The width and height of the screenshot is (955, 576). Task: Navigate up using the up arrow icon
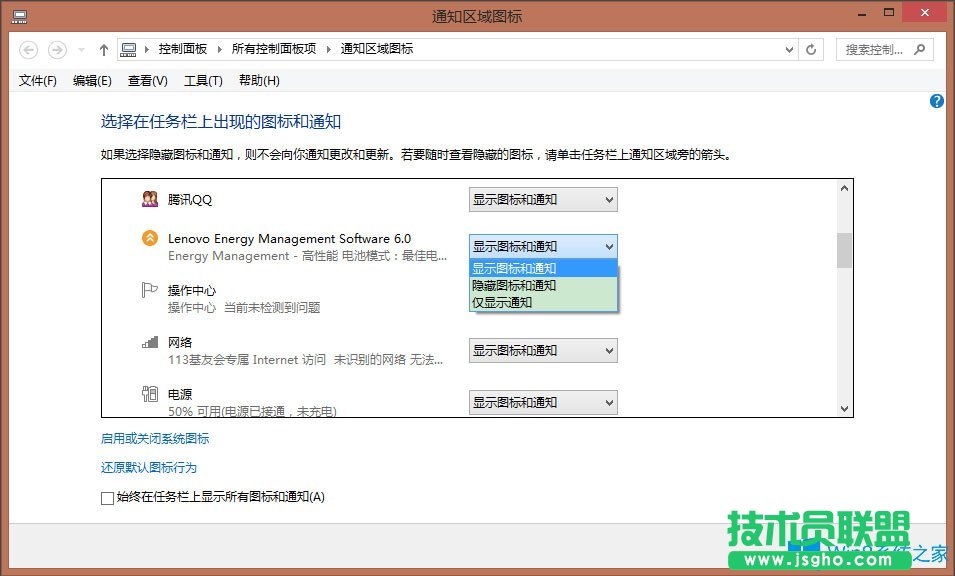click(104, 48)
